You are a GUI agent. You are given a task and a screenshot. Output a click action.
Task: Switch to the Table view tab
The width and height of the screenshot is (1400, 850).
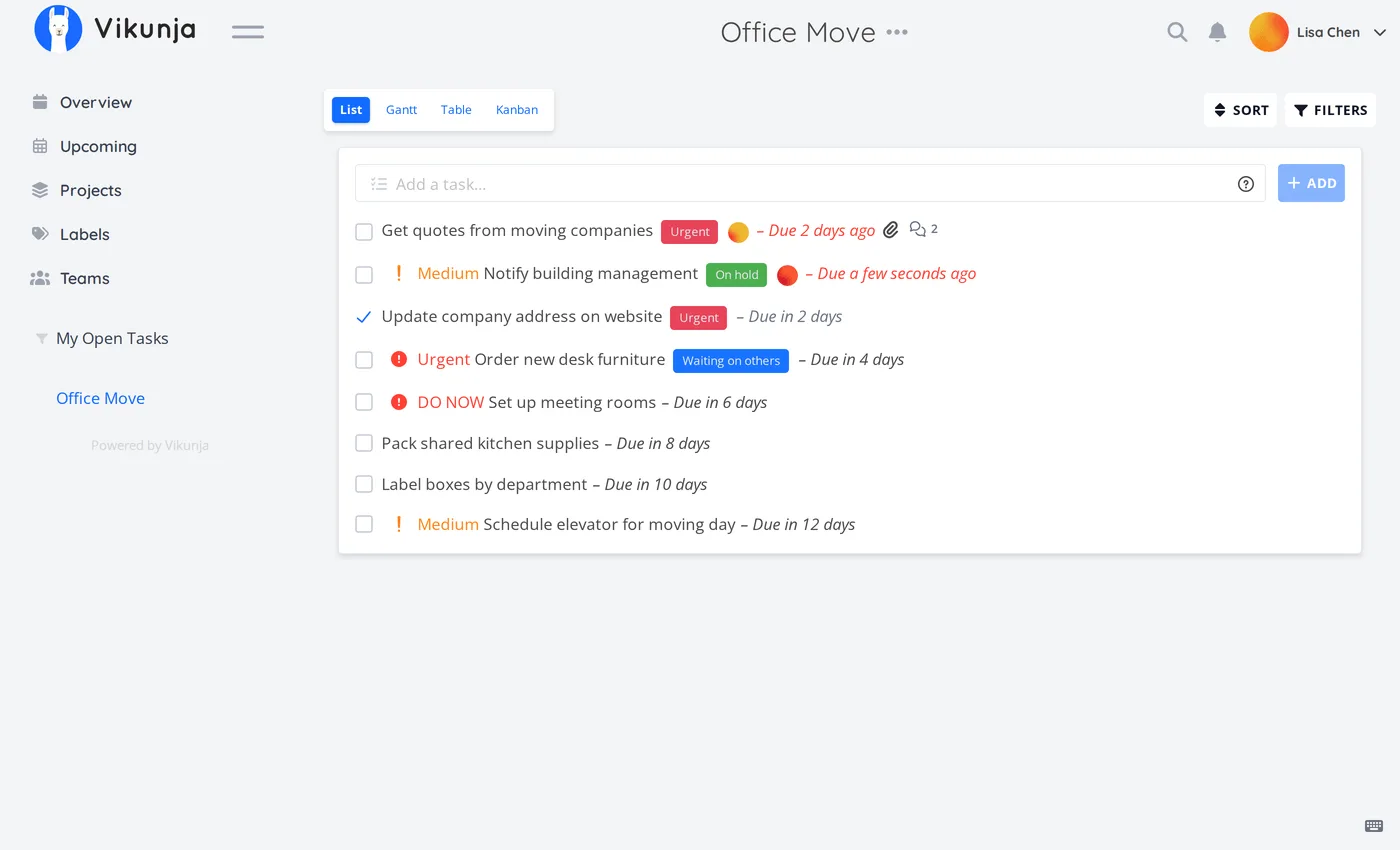point(456,110)
